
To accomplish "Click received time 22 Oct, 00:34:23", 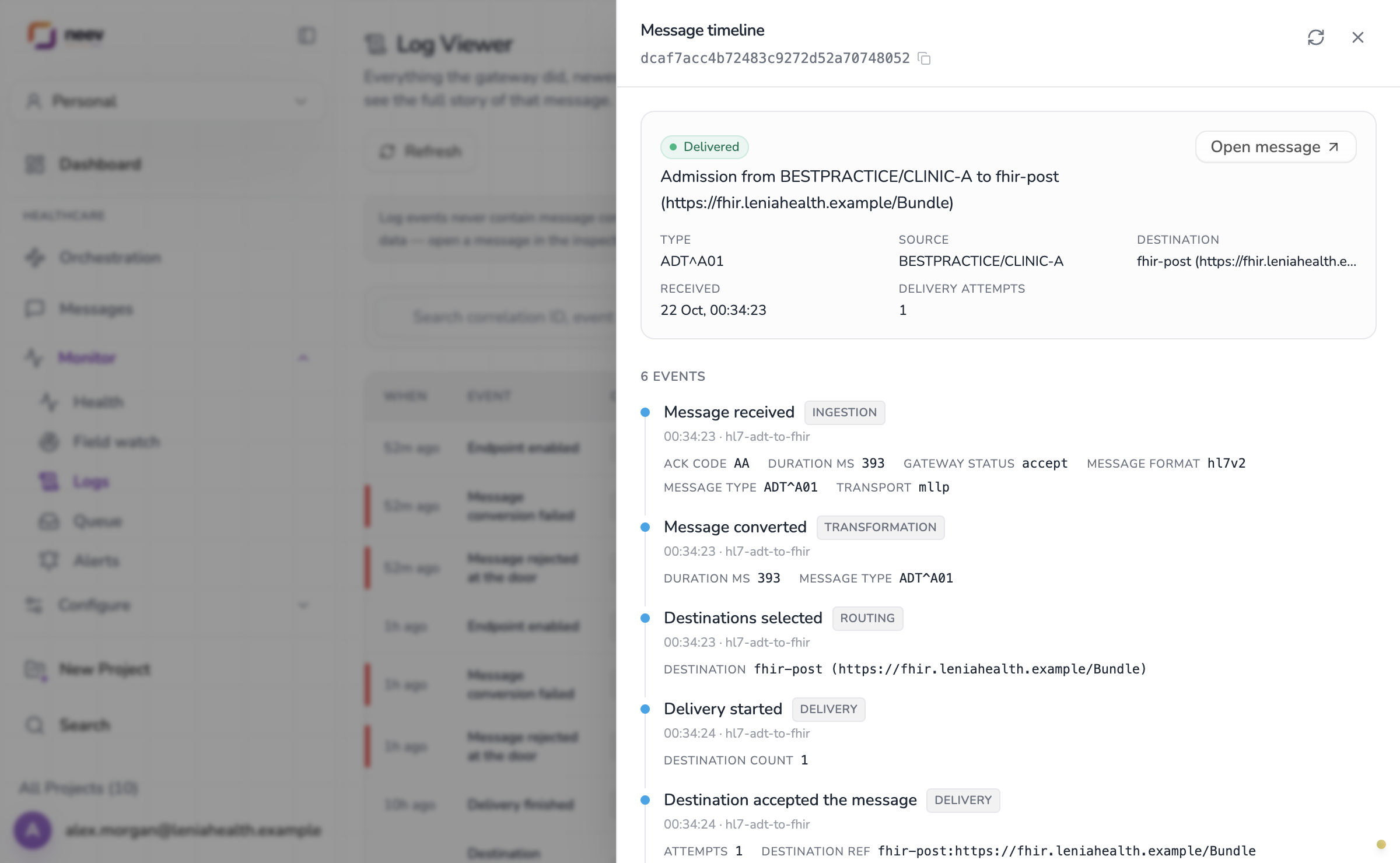I will pos(713,310).
